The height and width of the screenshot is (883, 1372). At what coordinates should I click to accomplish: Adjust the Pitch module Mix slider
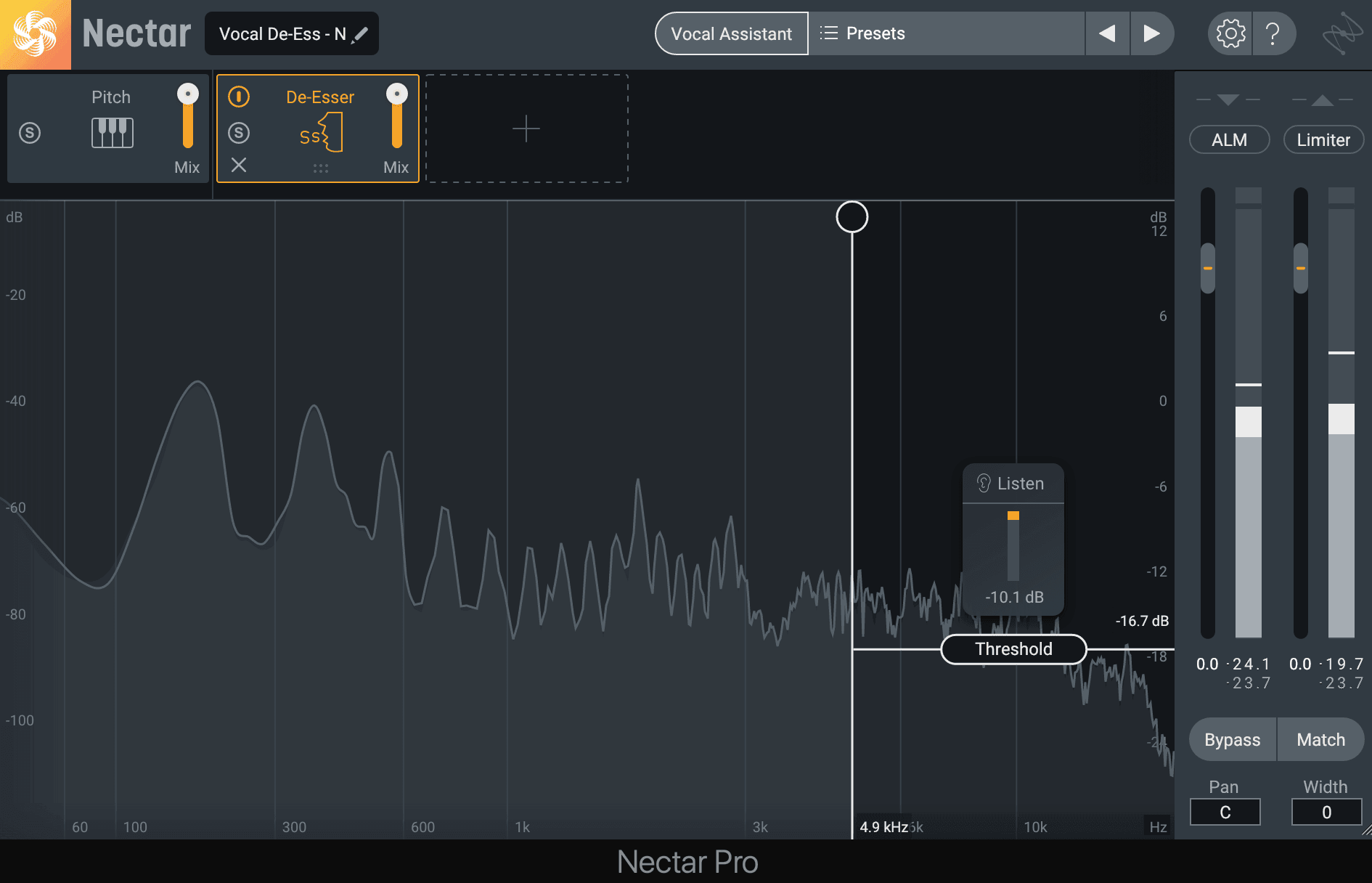pyautogui.click(x=188, y=116)
